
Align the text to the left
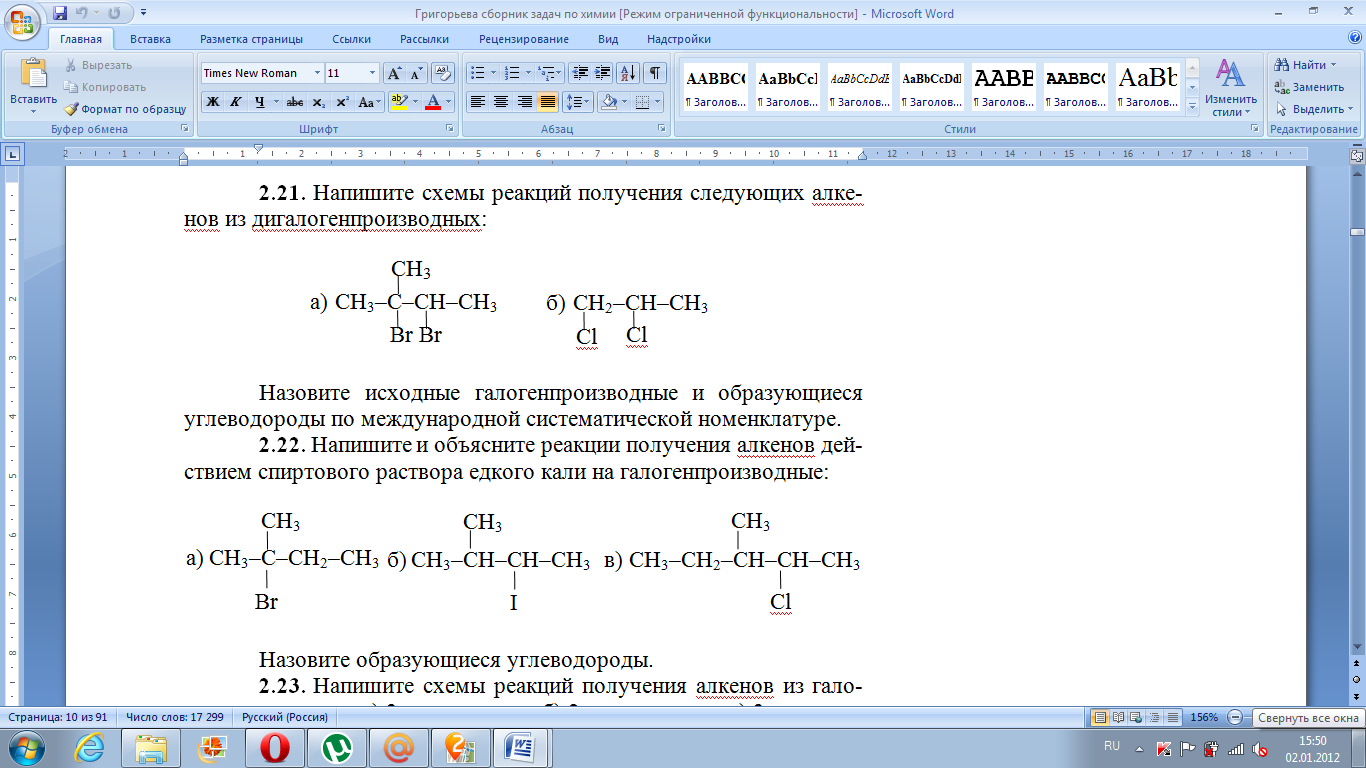(478, 102)
